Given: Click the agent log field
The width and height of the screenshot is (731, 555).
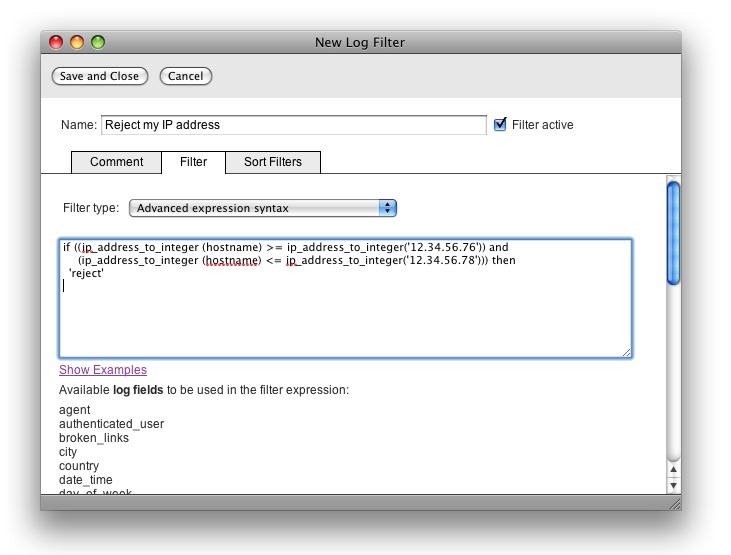Looking at the screenshot, I should [x=75, y=410].
